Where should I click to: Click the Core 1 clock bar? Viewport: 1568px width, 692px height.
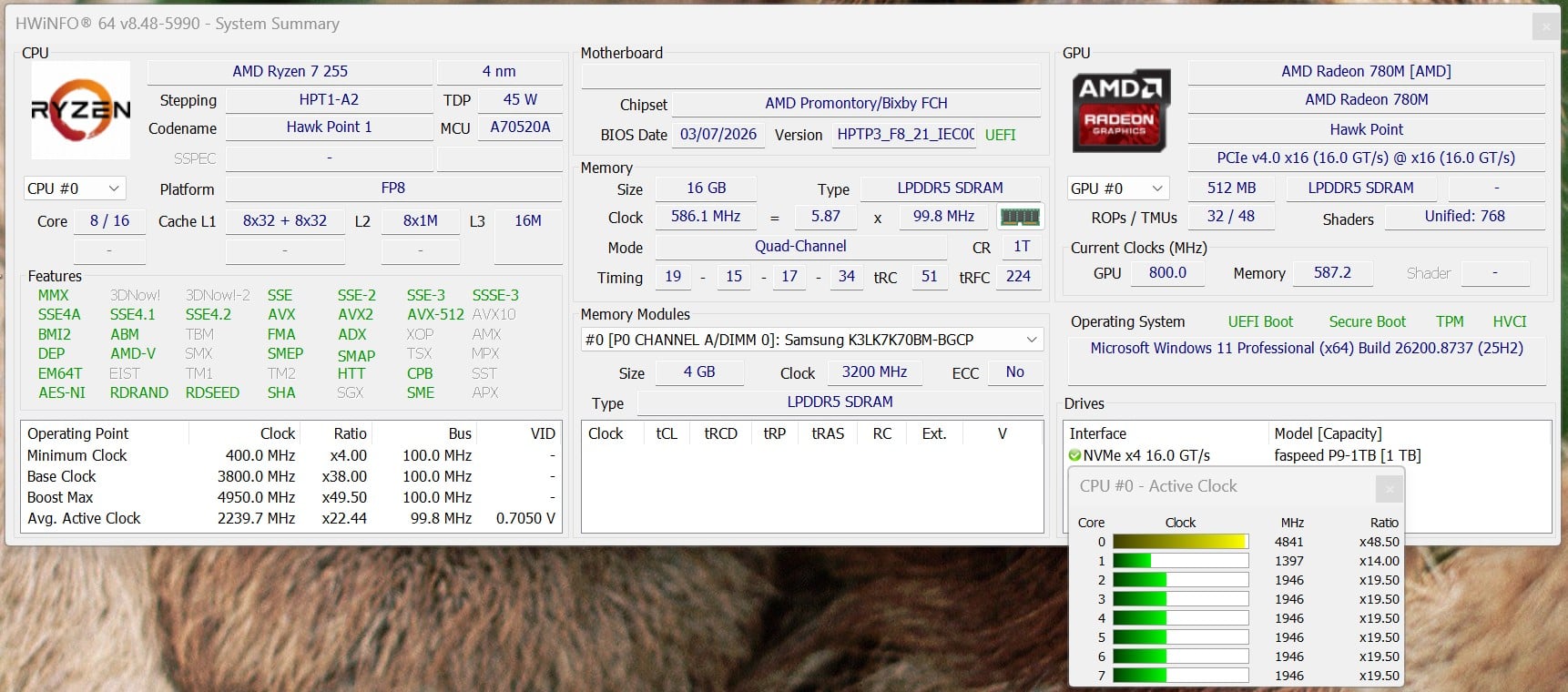click(1180, 561)
